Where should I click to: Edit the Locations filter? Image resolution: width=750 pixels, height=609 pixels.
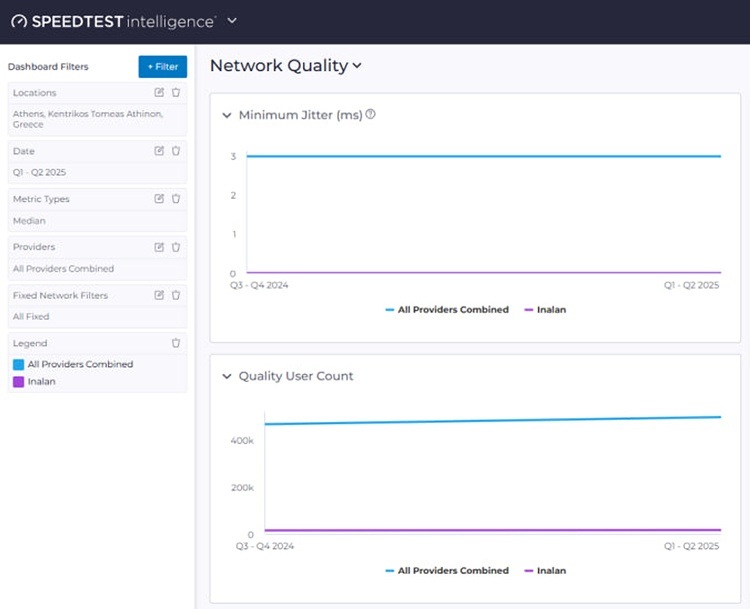point(159,93)
